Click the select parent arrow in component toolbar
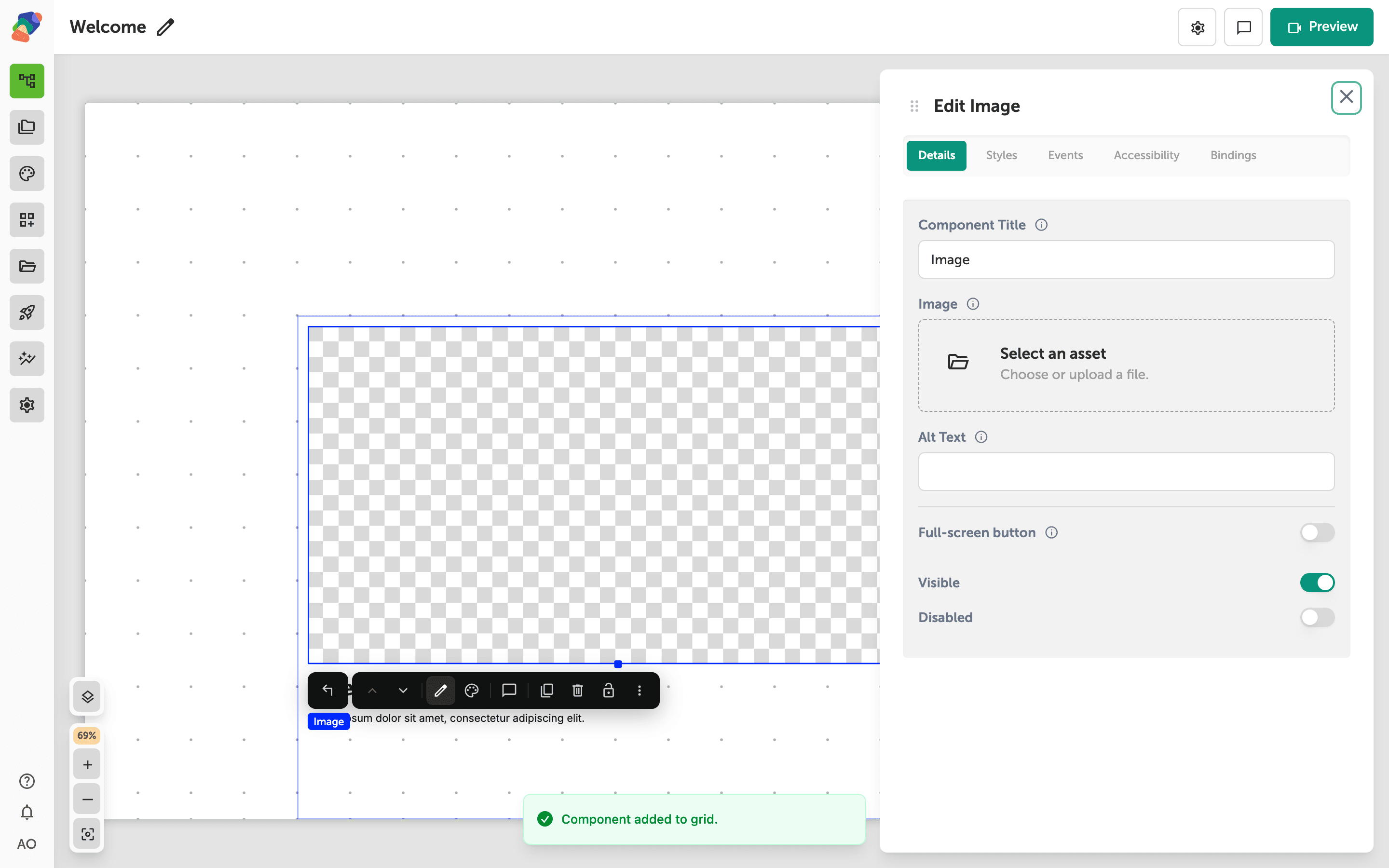1389x868 pixels. coord(328,690)
